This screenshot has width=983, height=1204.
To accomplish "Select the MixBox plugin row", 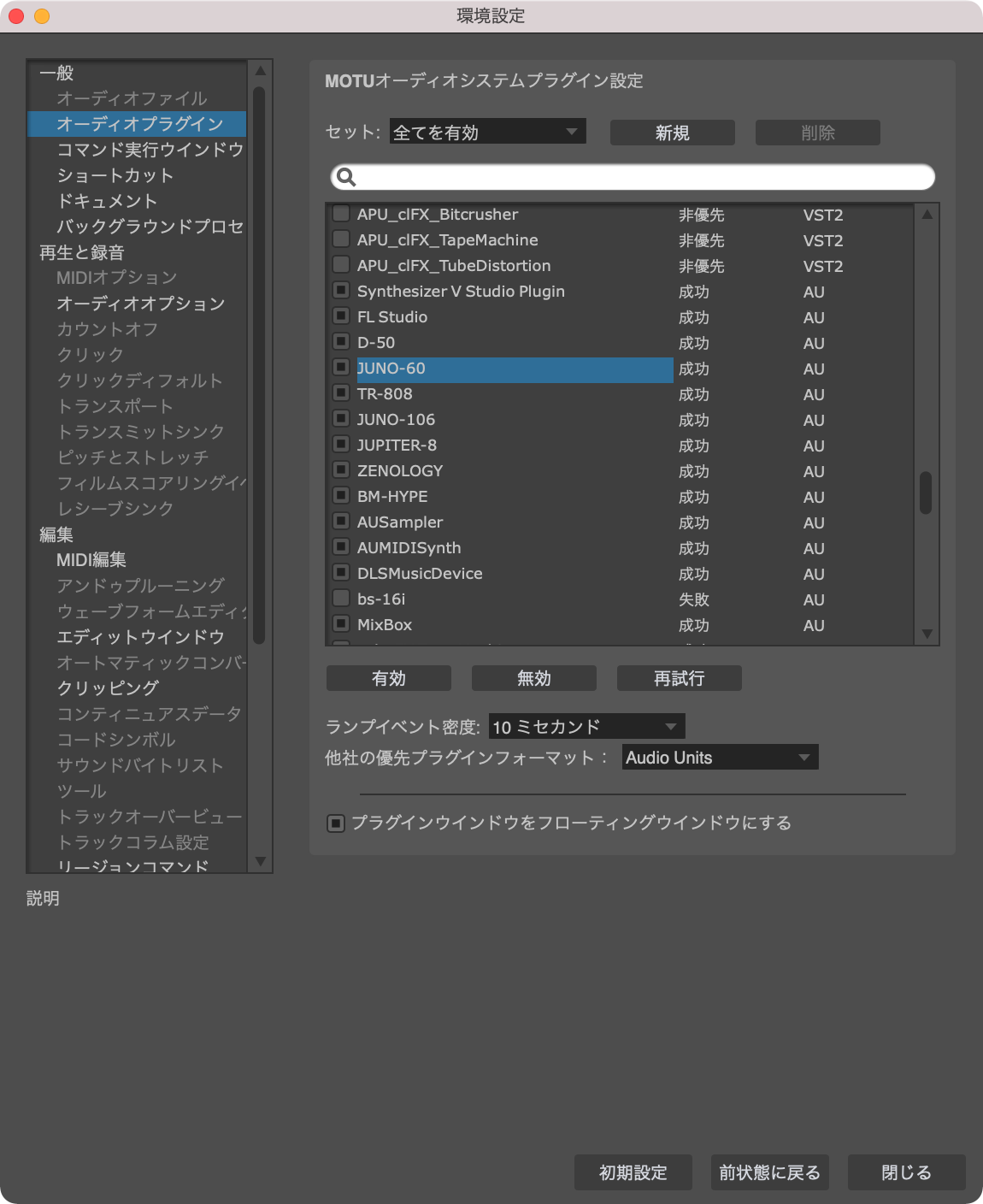I will (621, 624).
